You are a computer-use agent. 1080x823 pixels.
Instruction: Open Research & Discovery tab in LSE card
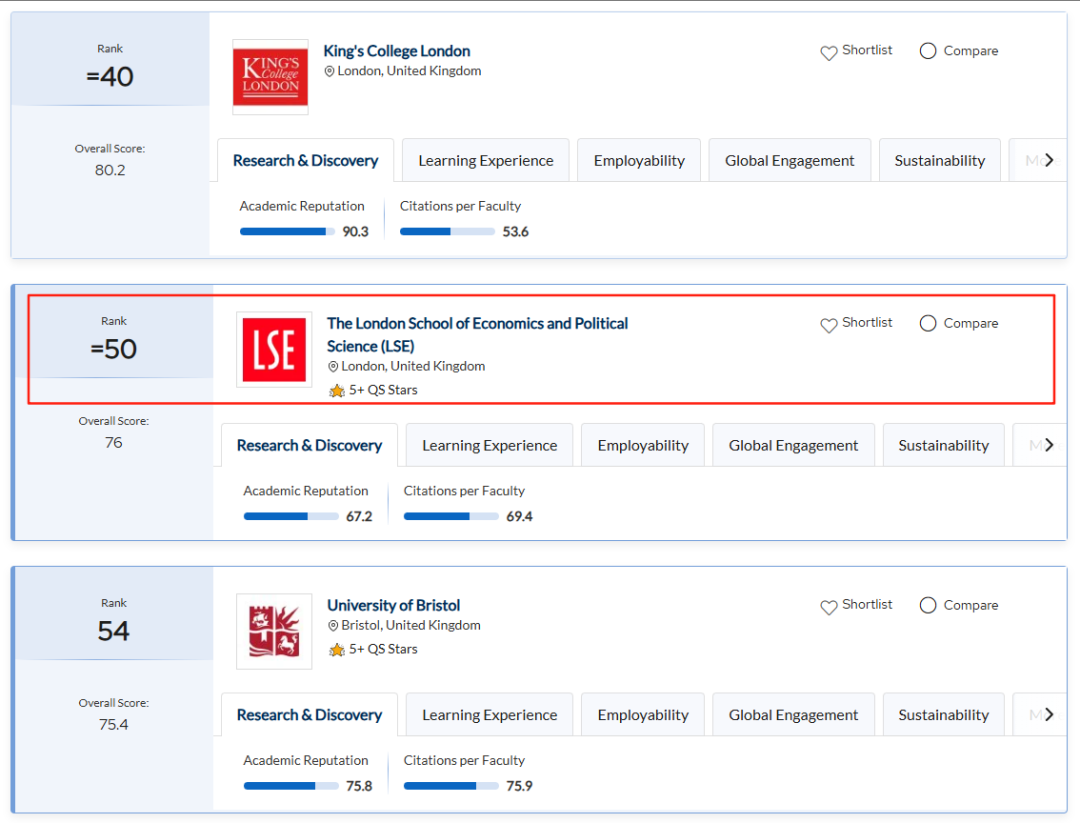pos(309,446)
